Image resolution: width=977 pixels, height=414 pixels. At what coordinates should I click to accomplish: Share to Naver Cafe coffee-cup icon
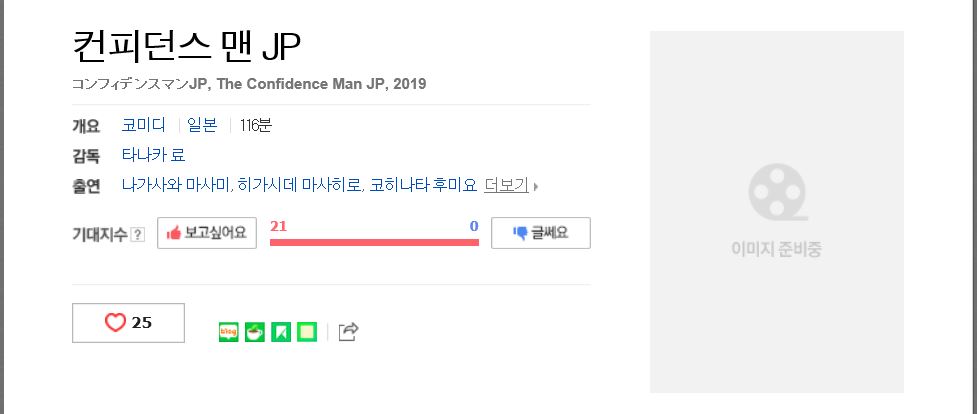tap(255, 332)
